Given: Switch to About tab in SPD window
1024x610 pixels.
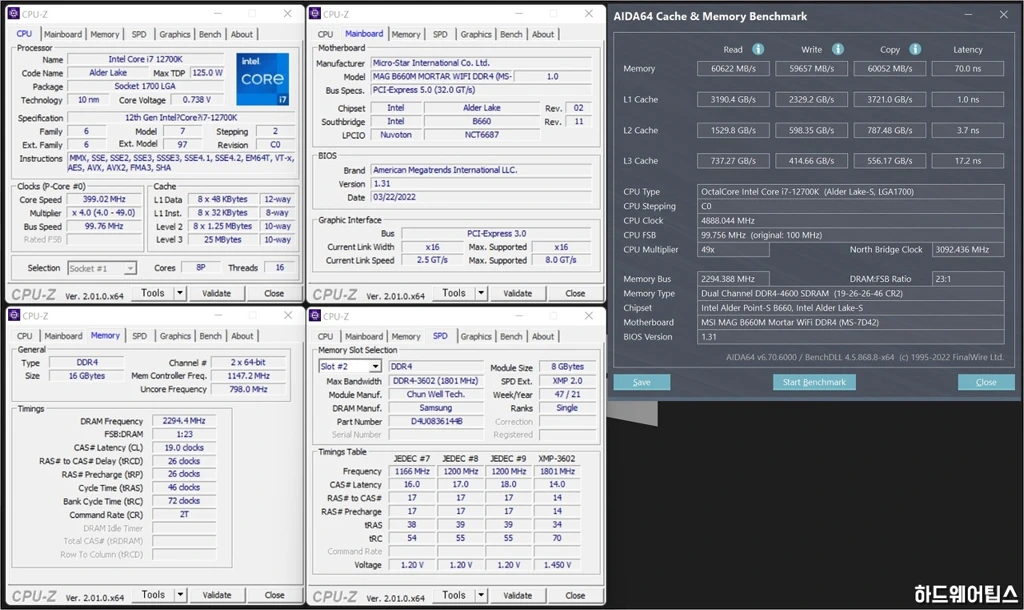Looking at the screenshot, I should pos(543,336).
